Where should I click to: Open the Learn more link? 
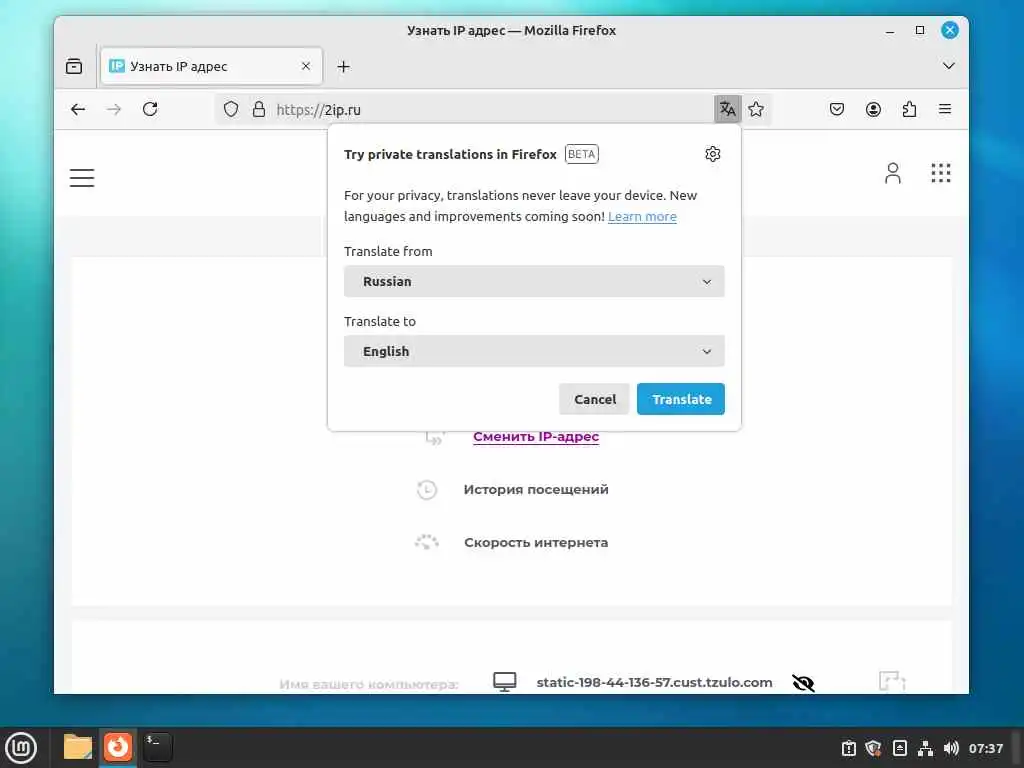click(642, 216)
